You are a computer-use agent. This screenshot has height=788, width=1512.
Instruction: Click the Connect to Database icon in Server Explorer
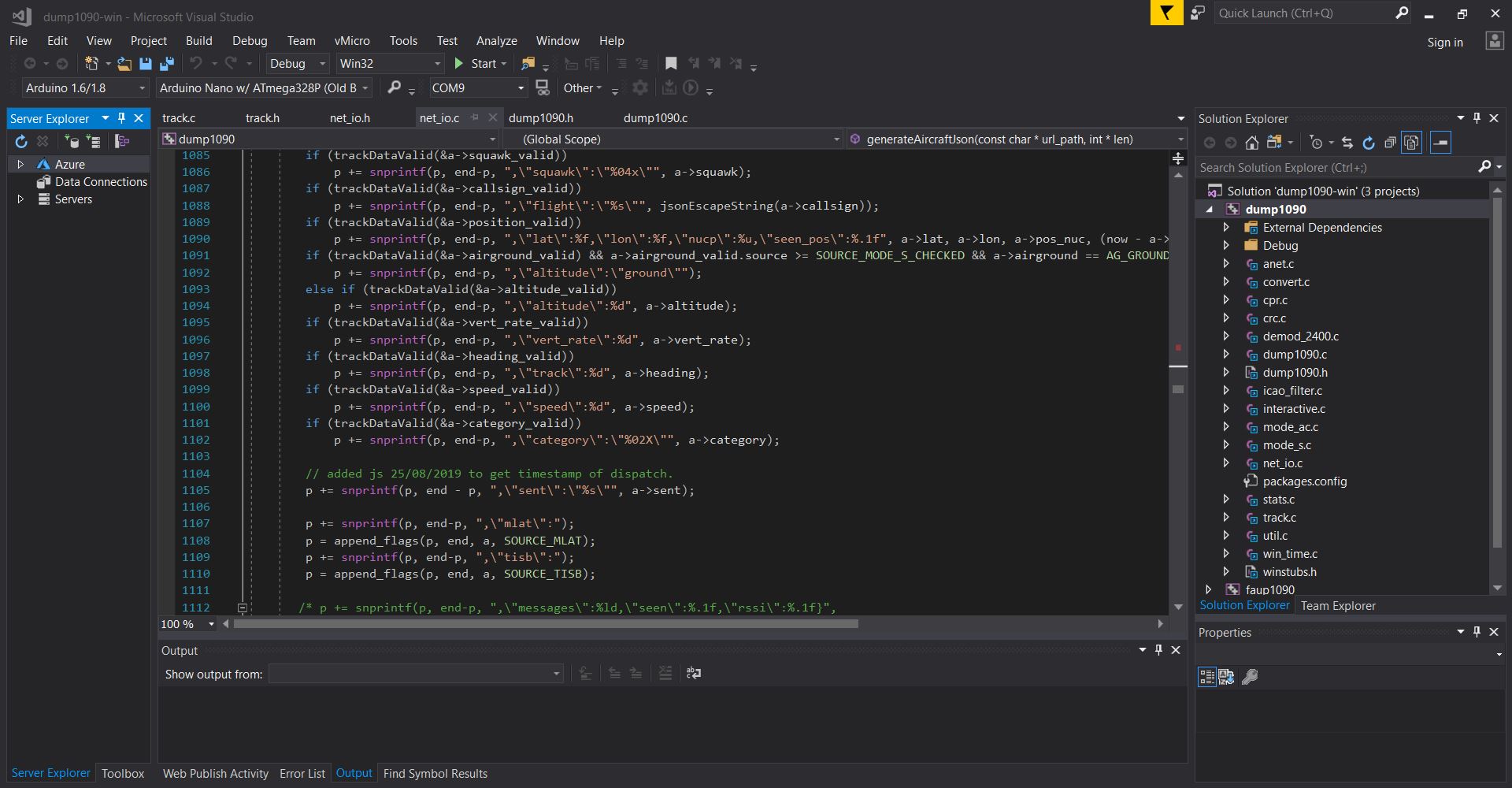click(72, 142)
